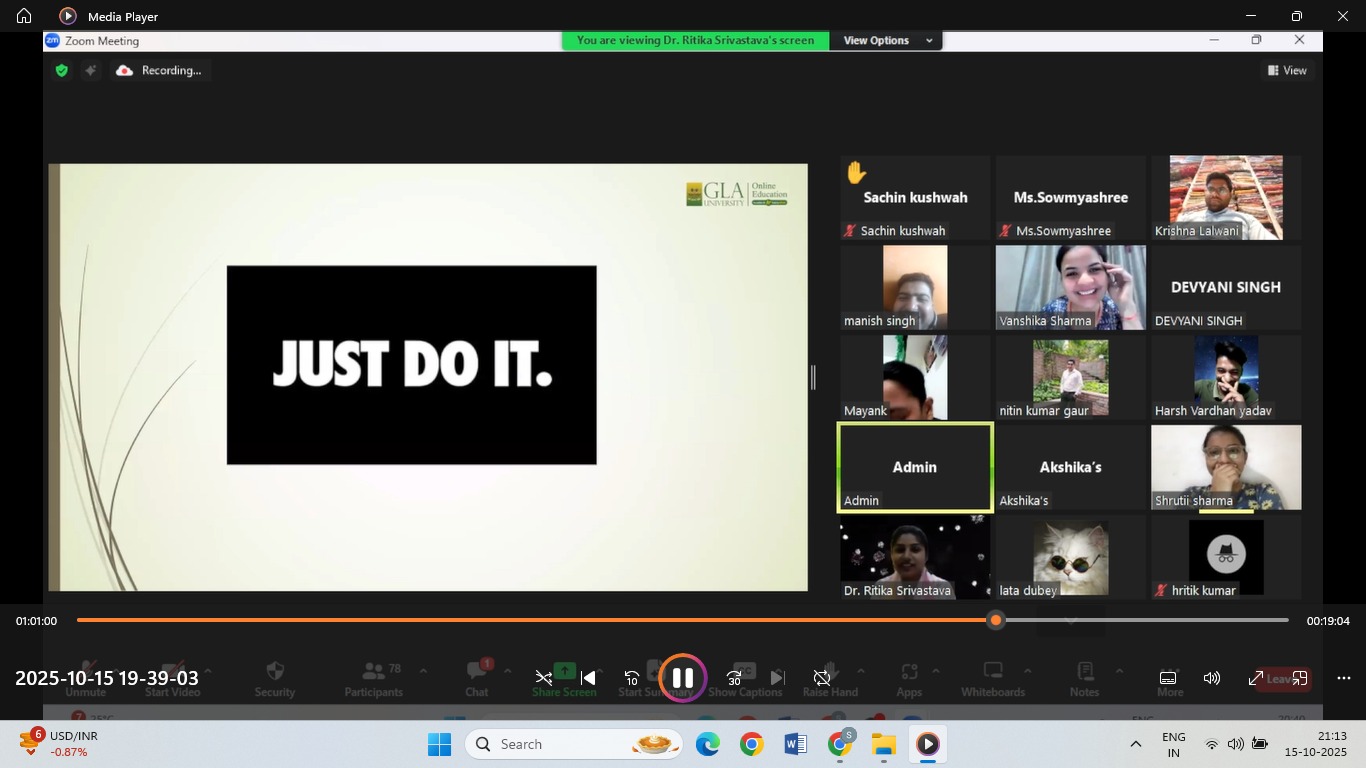Viewport: 1366px width, 768px height.
Task: Toggle full screen mode
Action: pyautogui.click(x=1256, y=678)
